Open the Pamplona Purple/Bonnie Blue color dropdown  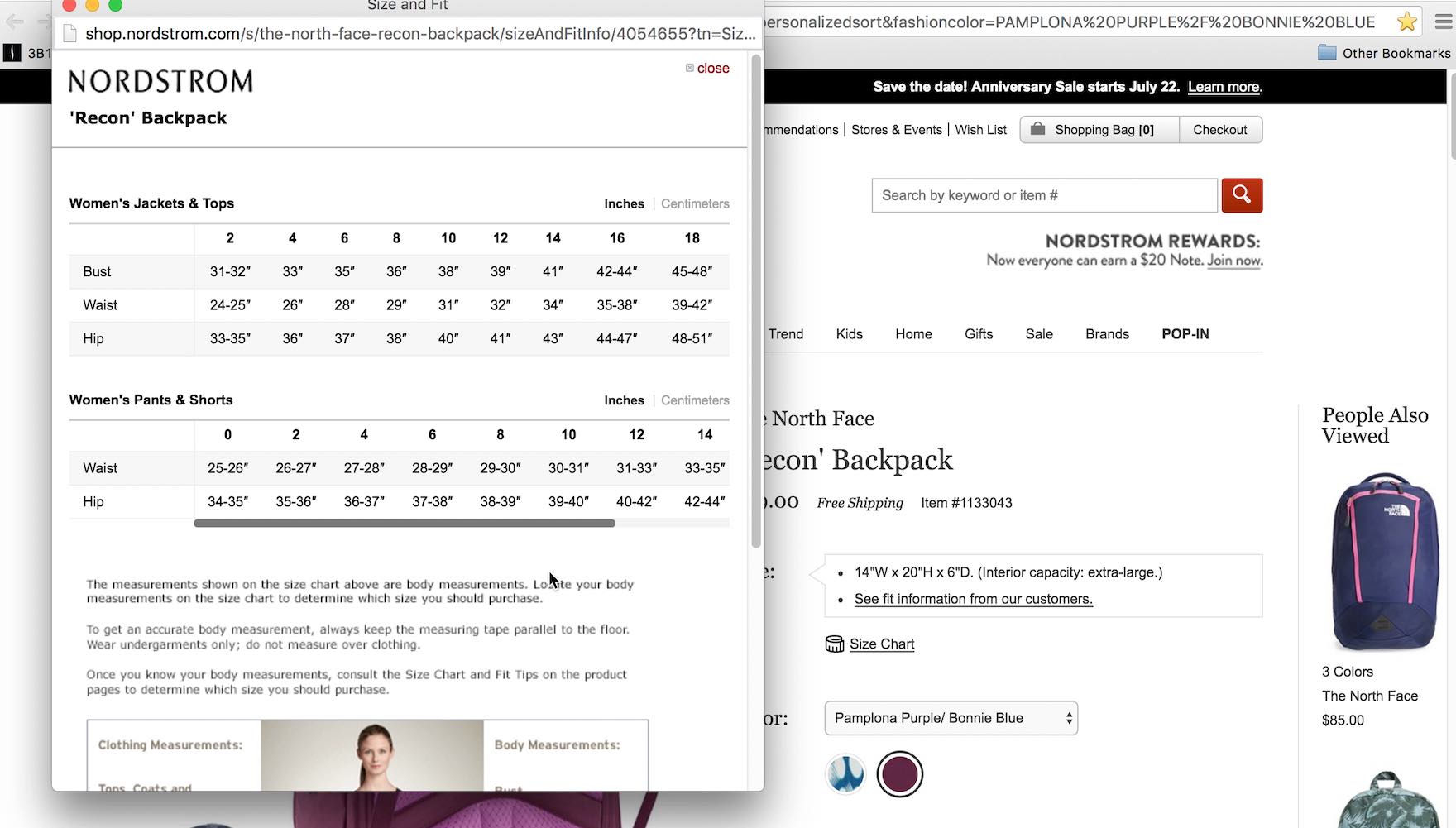[951, 718]
